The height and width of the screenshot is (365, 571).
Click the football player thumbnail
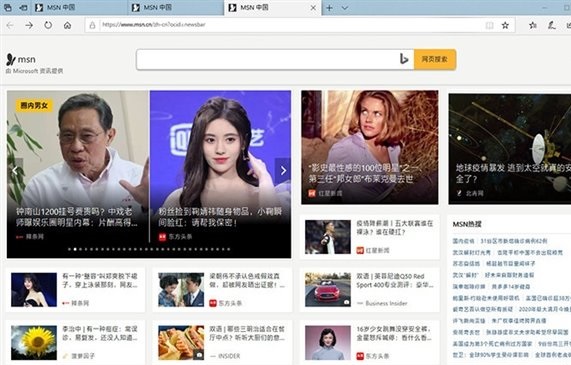[328, 237]
